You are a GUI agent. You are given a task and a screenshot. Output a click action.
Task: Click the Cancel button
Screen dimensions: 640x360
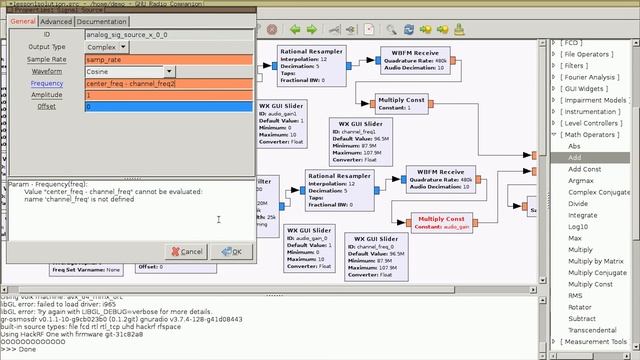point(187,251)
